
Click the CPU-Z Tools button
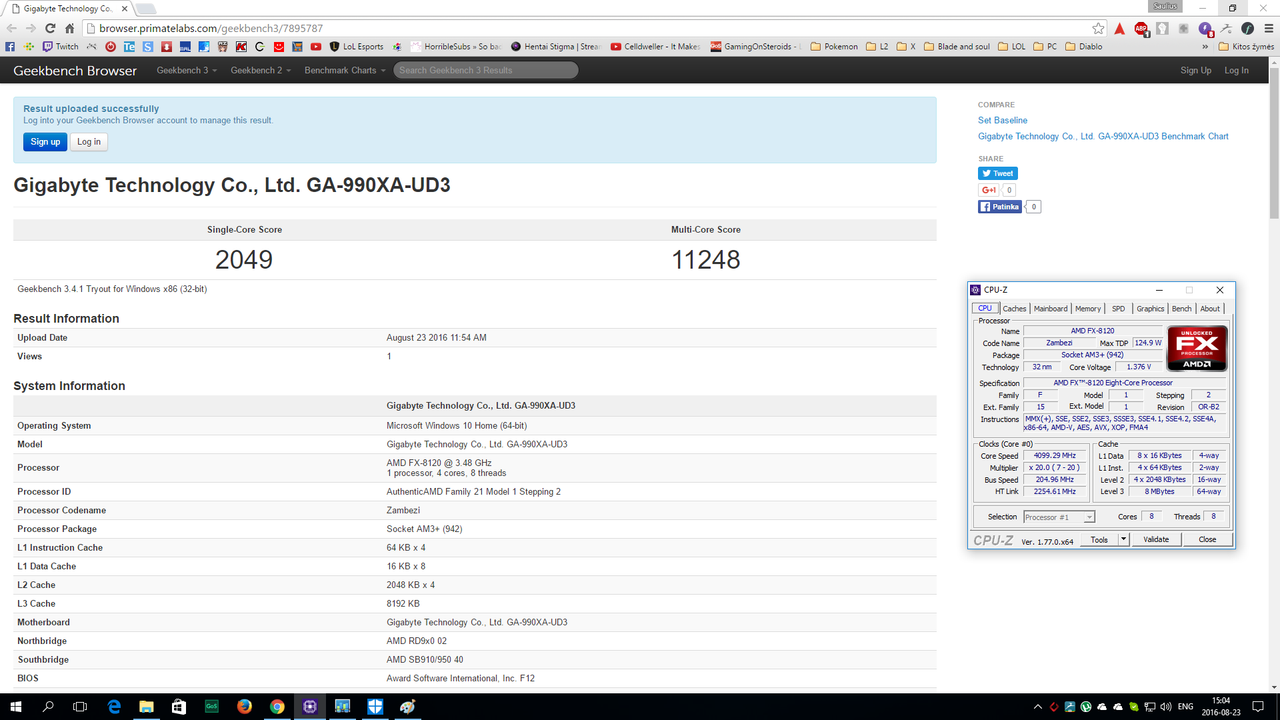coord(1099,539)
